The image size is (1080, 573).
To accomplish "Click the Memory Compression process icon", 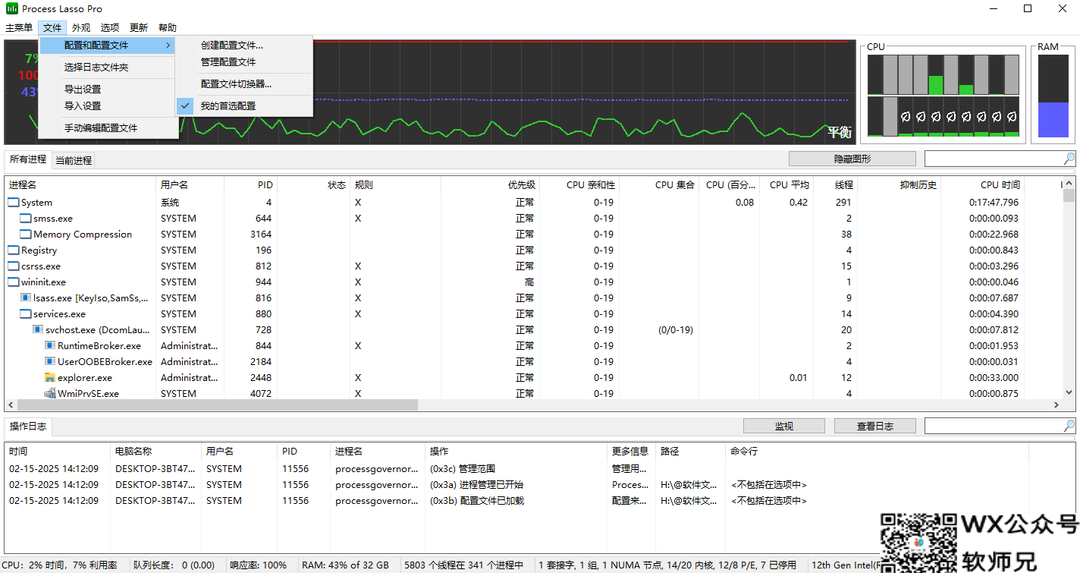I will (x=25, y=234).
